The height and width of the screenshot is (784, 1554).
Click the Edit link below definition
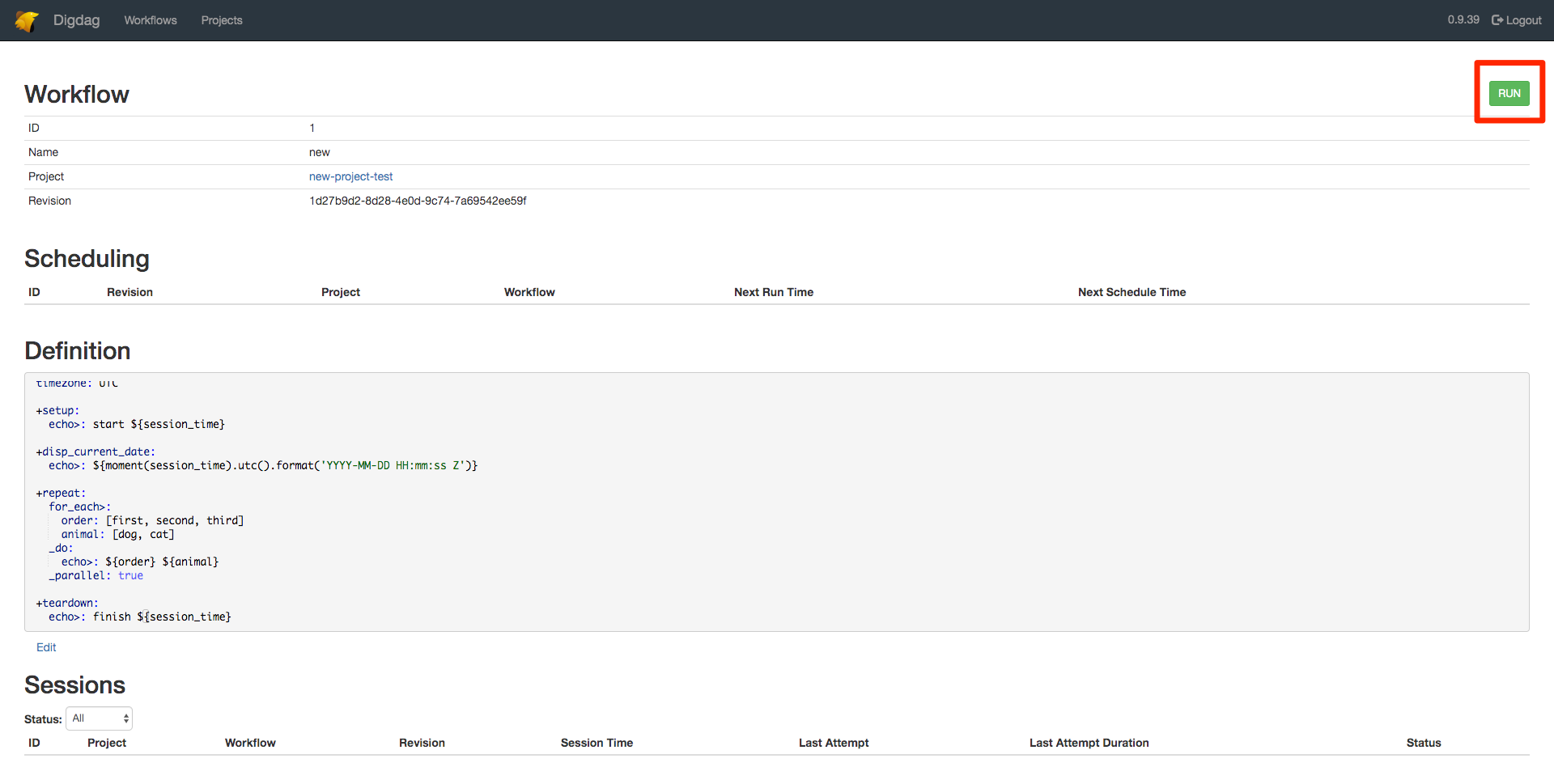click(x=46, y=647)
